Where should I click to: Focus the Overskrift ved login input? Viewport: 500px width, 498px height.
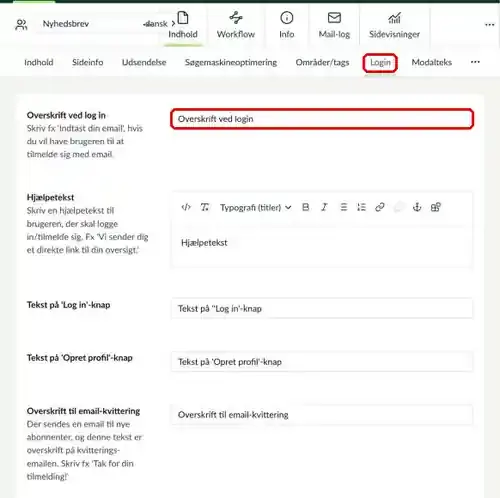coord(322,119)
